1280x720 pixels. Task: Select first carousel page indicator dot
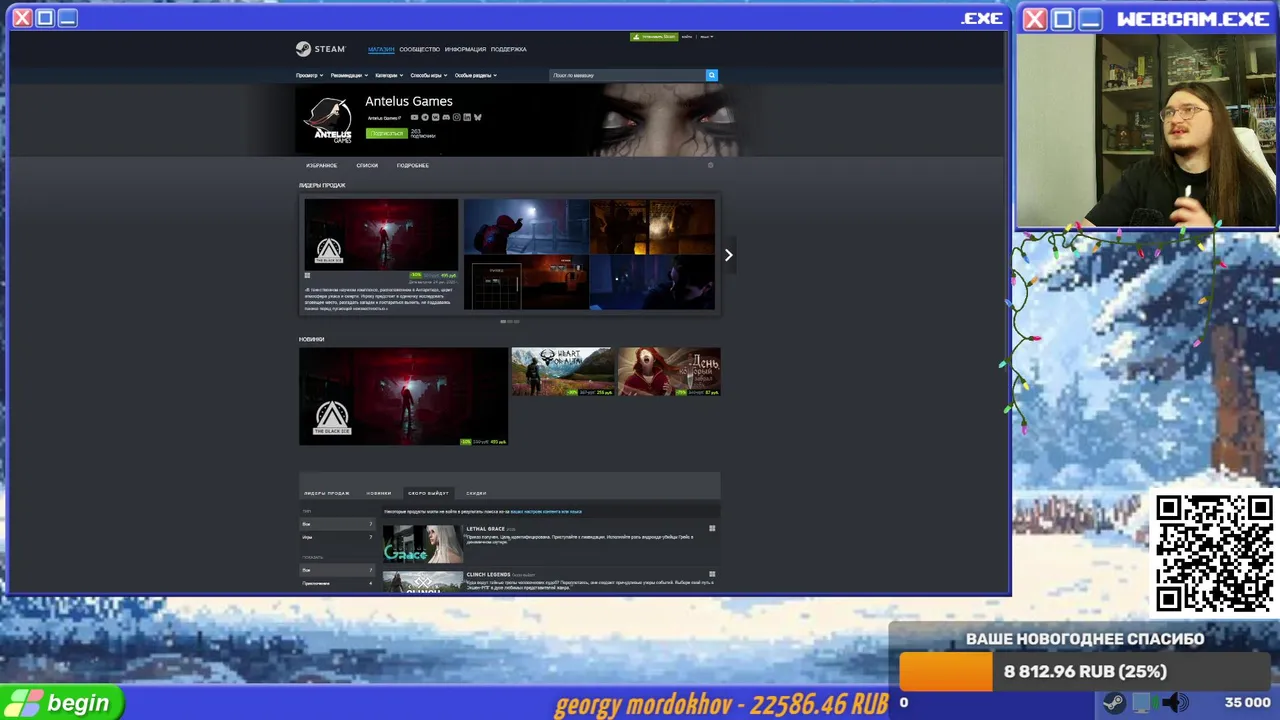(503, 321)
